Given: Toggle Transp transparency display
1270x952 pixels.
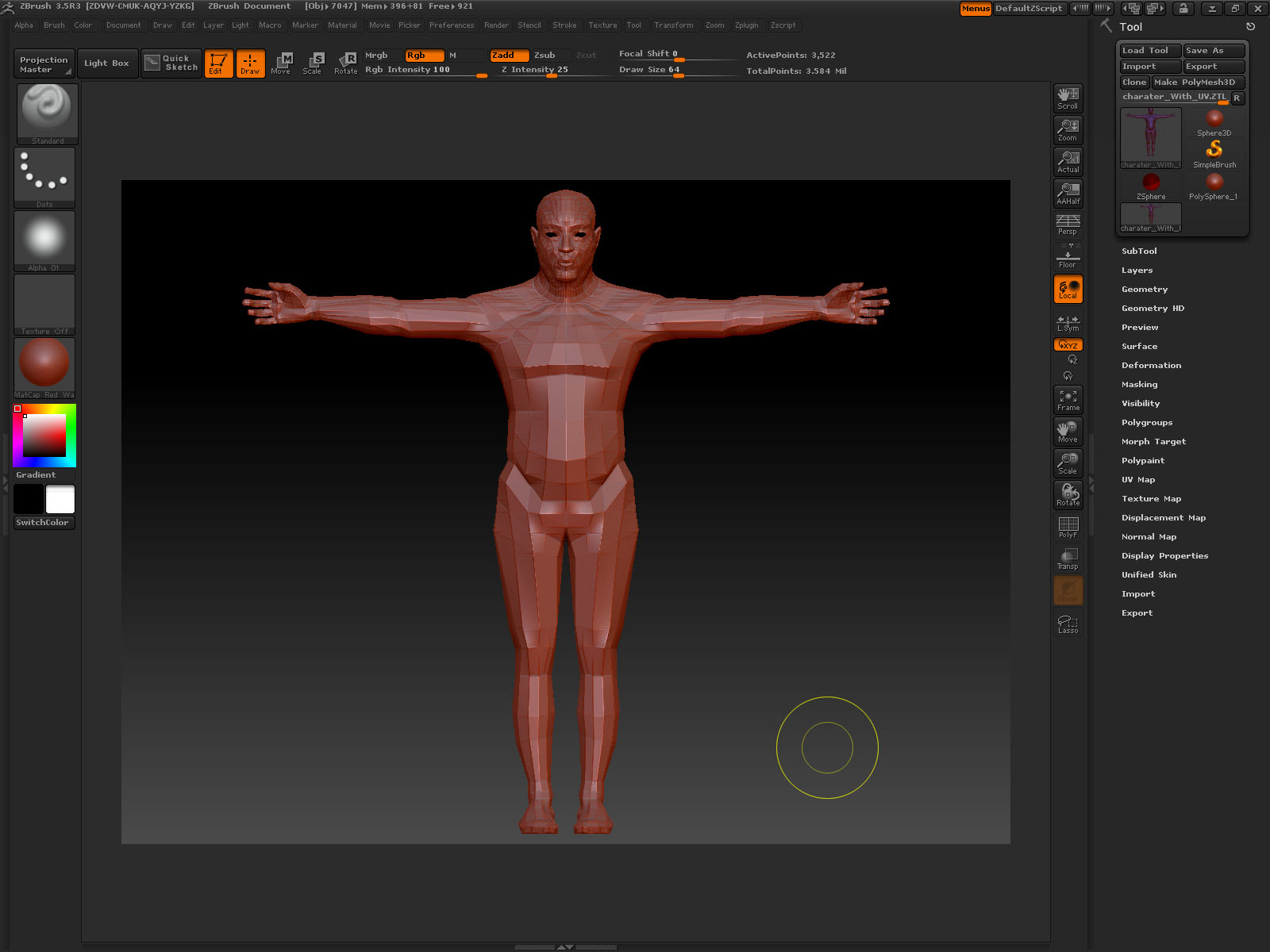Looking at the screenshot, I should [1068, 559].
